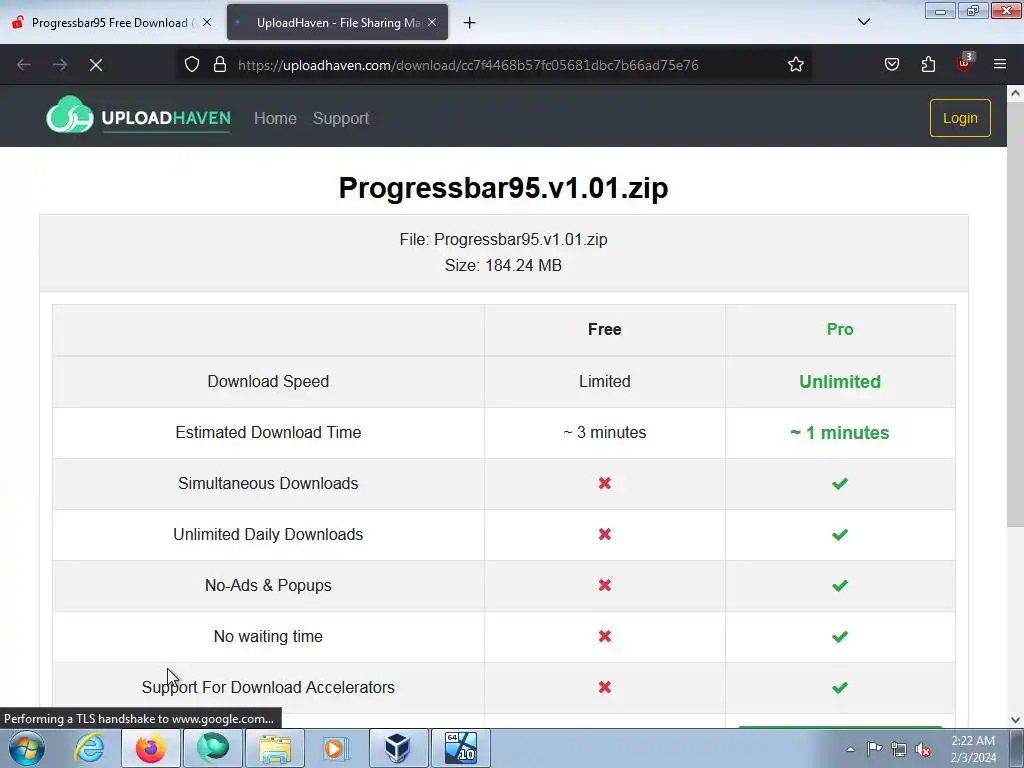Bookmark this page with the star icon
1024x768 pixels.
tap(795, 65)
